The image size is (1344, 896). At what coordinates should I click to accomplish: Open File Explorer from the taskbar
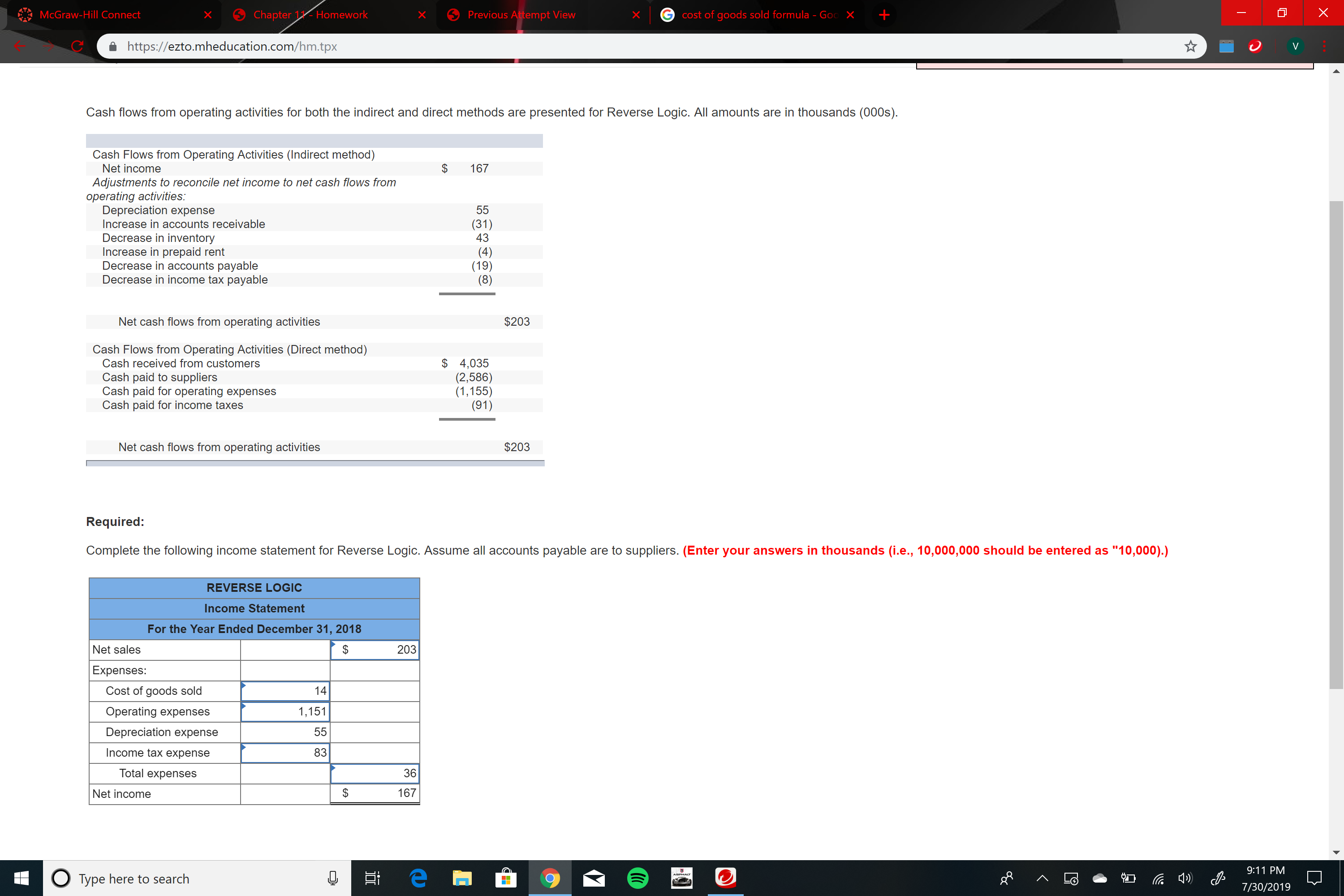pos(462,878)
